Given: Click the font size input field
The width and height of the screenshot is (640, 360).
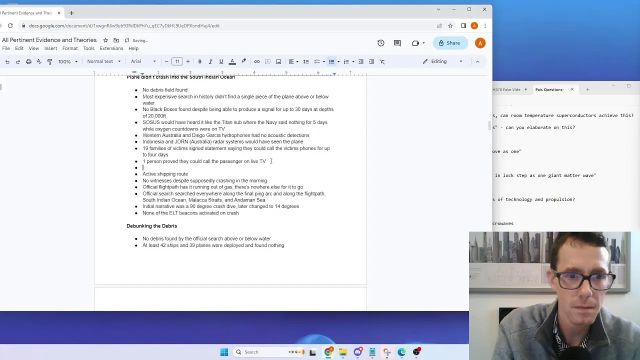Looking at the screenshot, I should click(x=177, y=62).
